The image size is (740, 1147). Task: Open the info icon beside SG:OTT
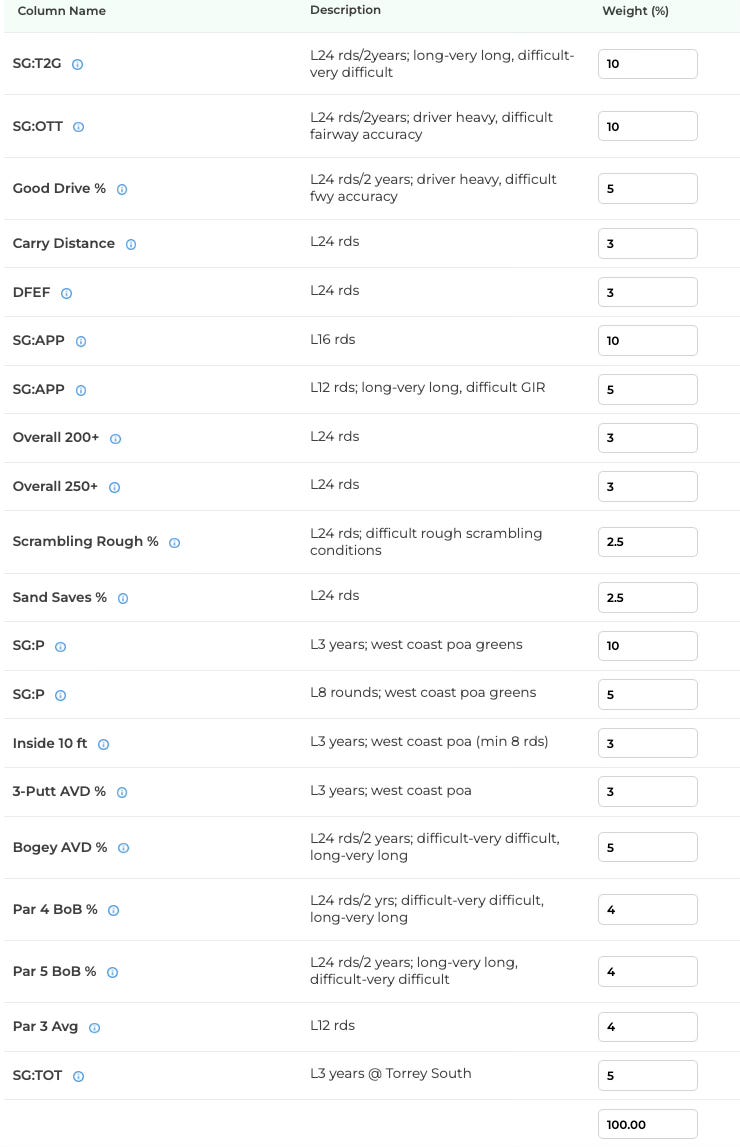point(78,127)
